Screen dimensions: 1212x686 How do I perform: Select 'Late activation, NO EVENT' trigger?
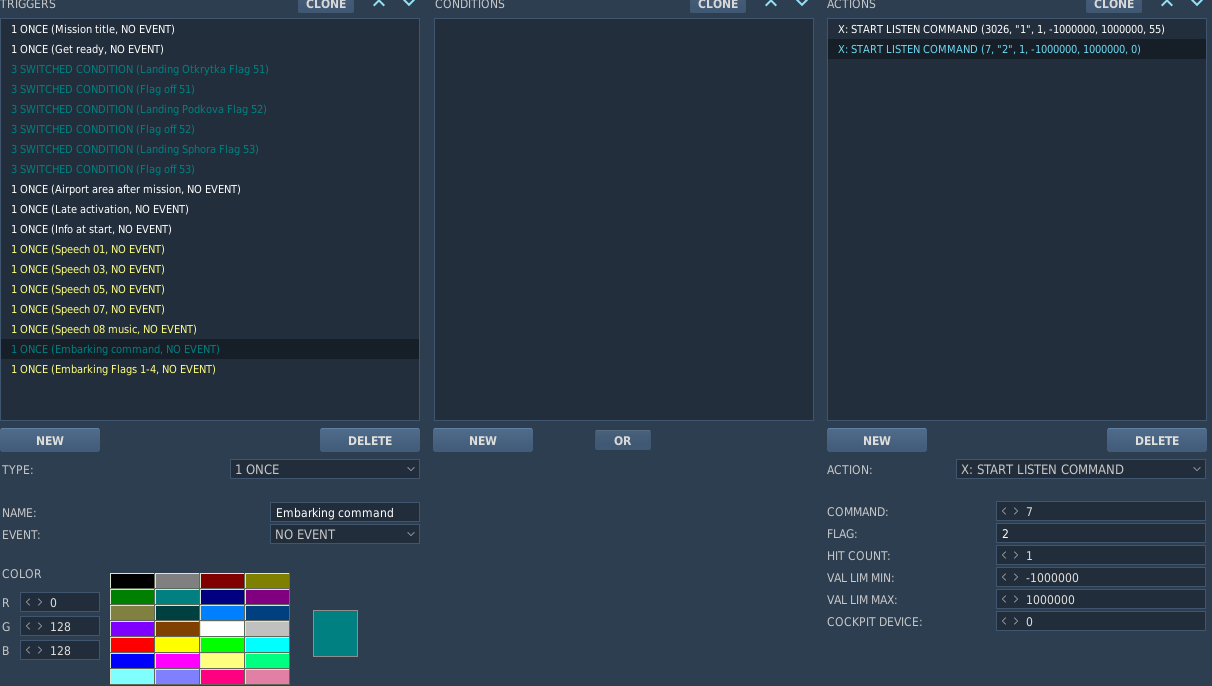tap(210, 209)
